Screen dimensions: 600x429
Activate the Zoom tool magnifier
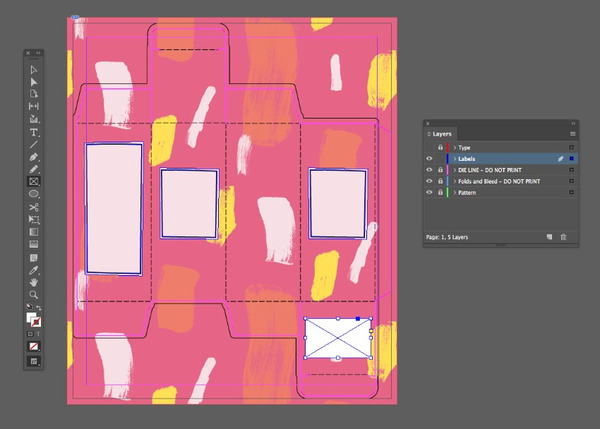(x=34, y=295)
